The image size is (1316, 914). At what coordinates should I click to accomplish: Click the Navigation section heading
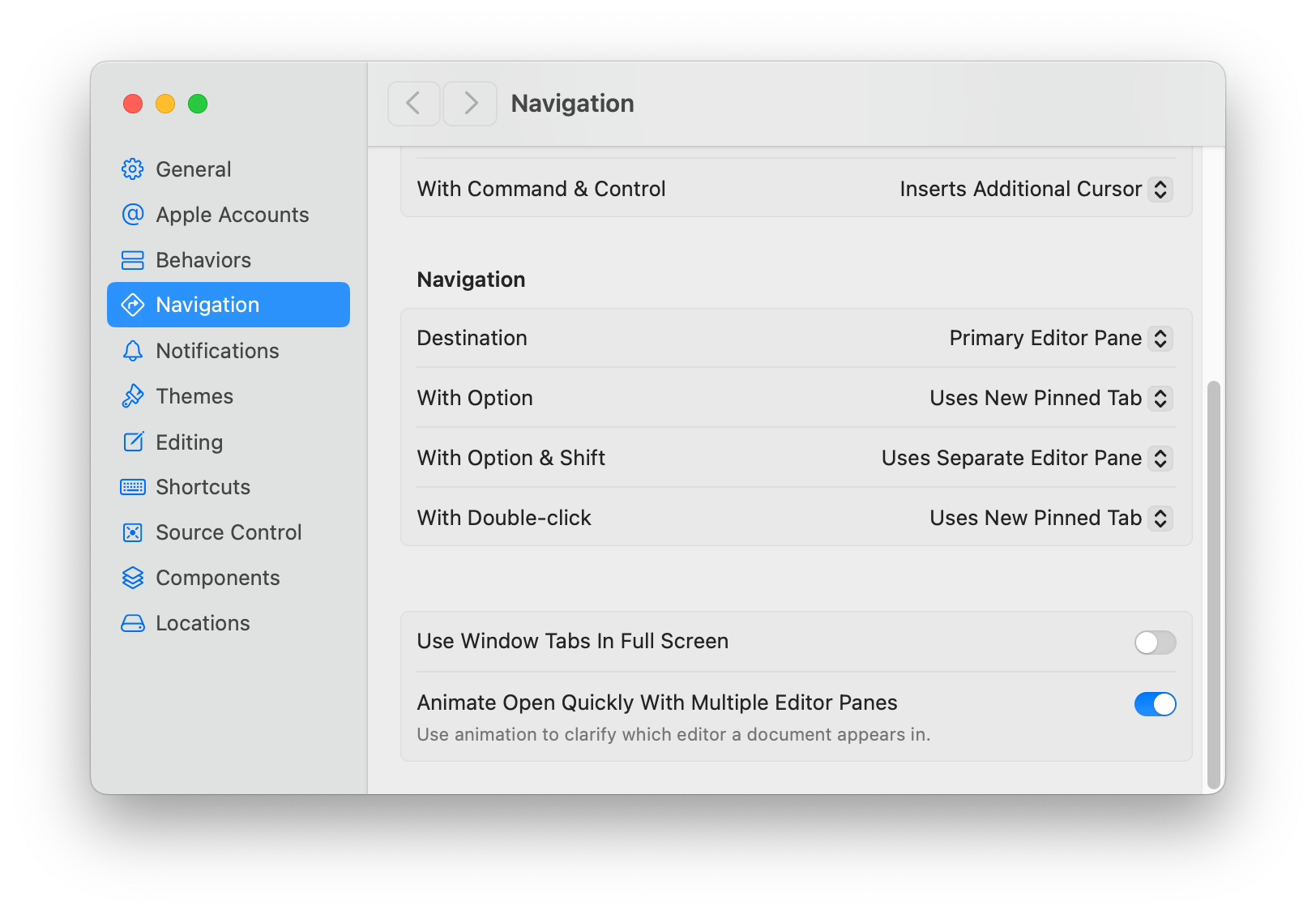tap(471, 280)
